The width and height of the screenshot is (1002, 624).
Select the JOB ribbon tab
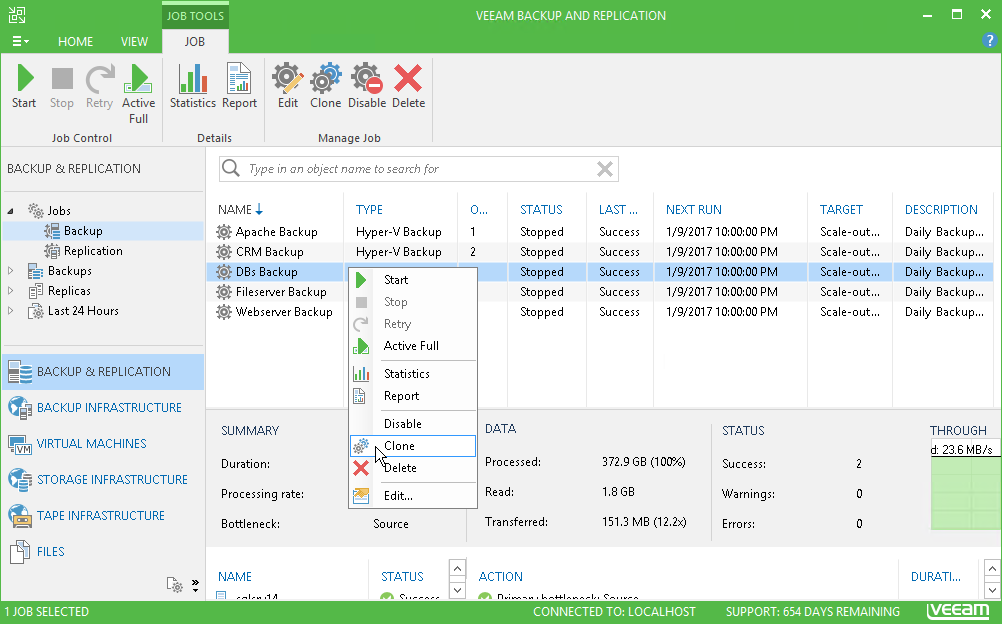[x=195, y=42]
